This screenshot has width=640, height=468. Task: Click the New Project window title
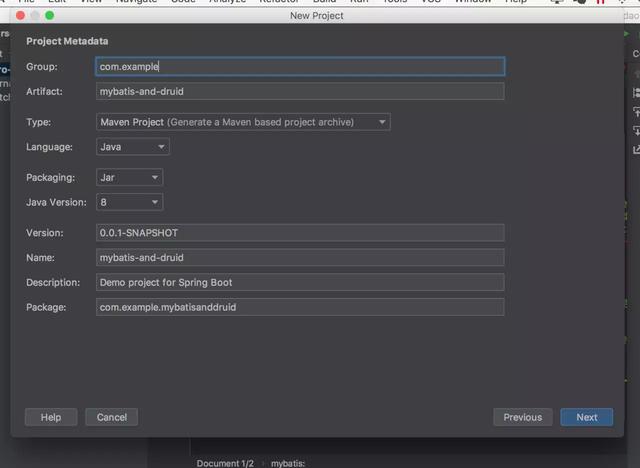(317, 16)
